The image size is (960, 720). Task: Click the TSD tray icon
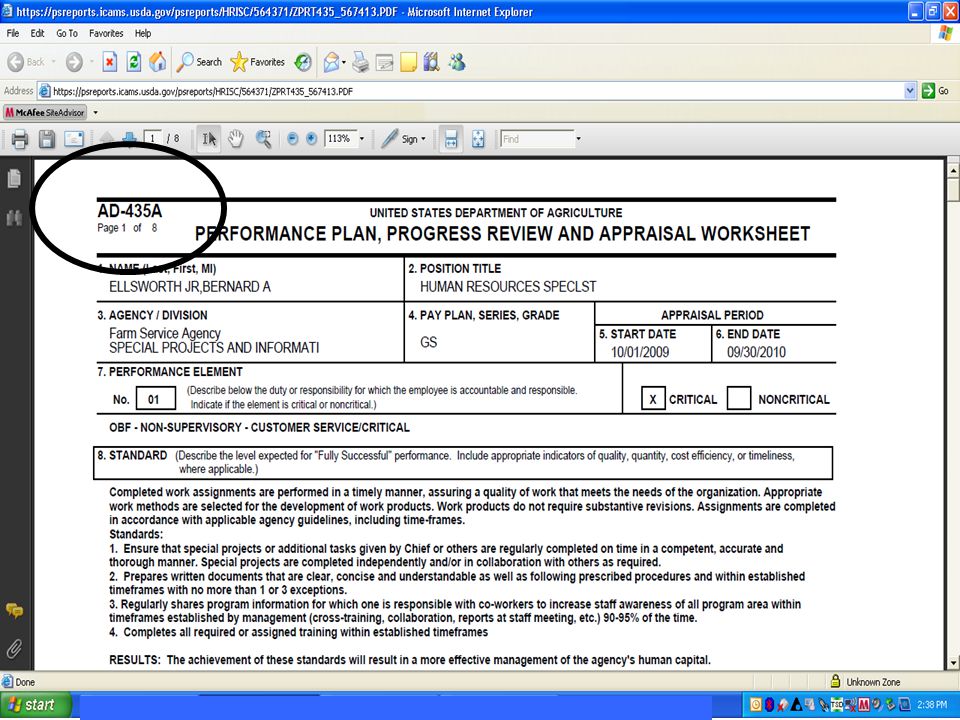pos(837,705)
